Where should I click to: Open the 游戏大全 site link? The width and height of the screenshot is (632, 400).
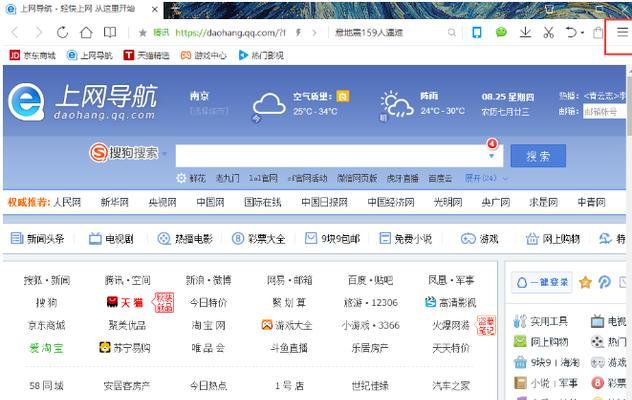[x=287, y=325]
